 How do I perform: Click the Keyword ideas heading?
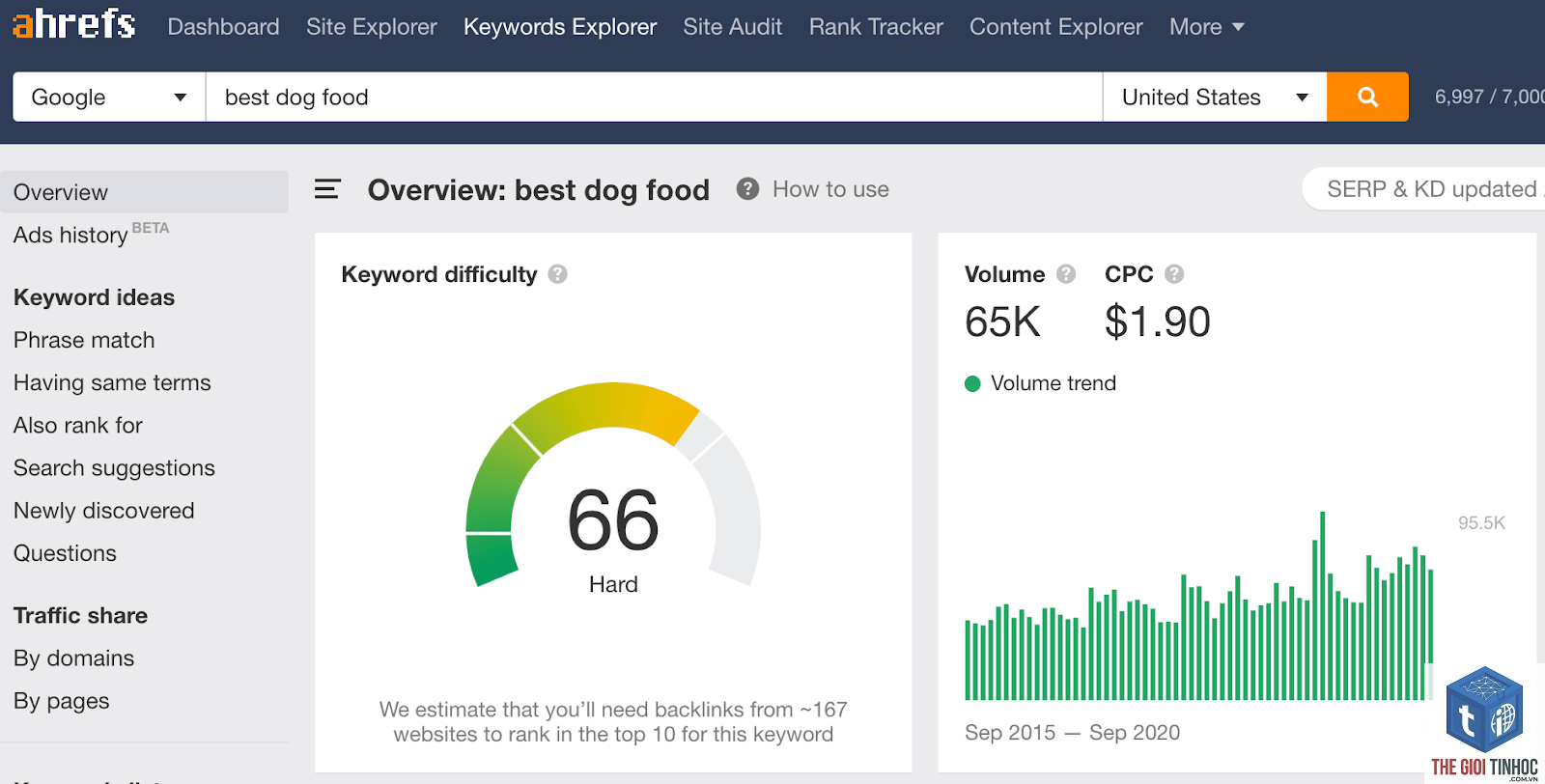tap(94, 297)
